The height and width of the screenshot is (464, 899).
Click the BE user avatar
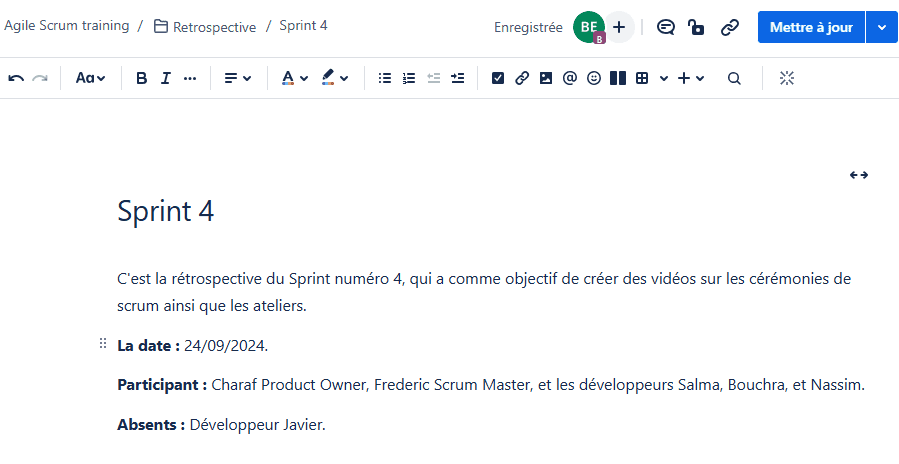tap(589, 27)
